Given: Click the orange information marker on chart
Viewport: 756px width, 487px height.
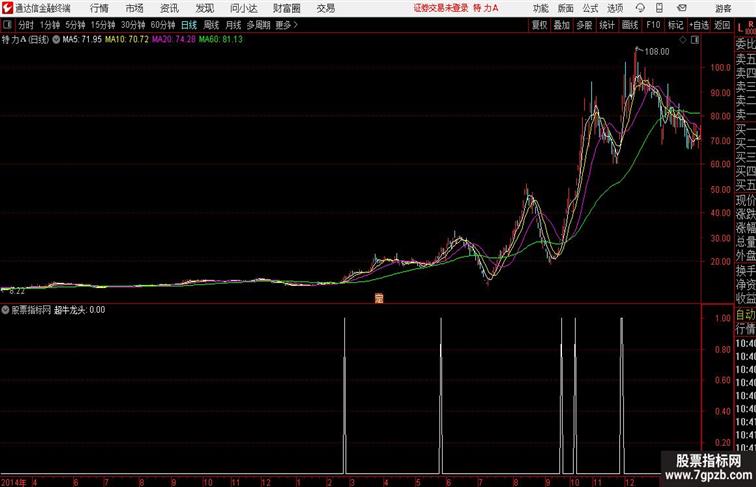Looking at the screenshot, I should (x=379, y=298).
